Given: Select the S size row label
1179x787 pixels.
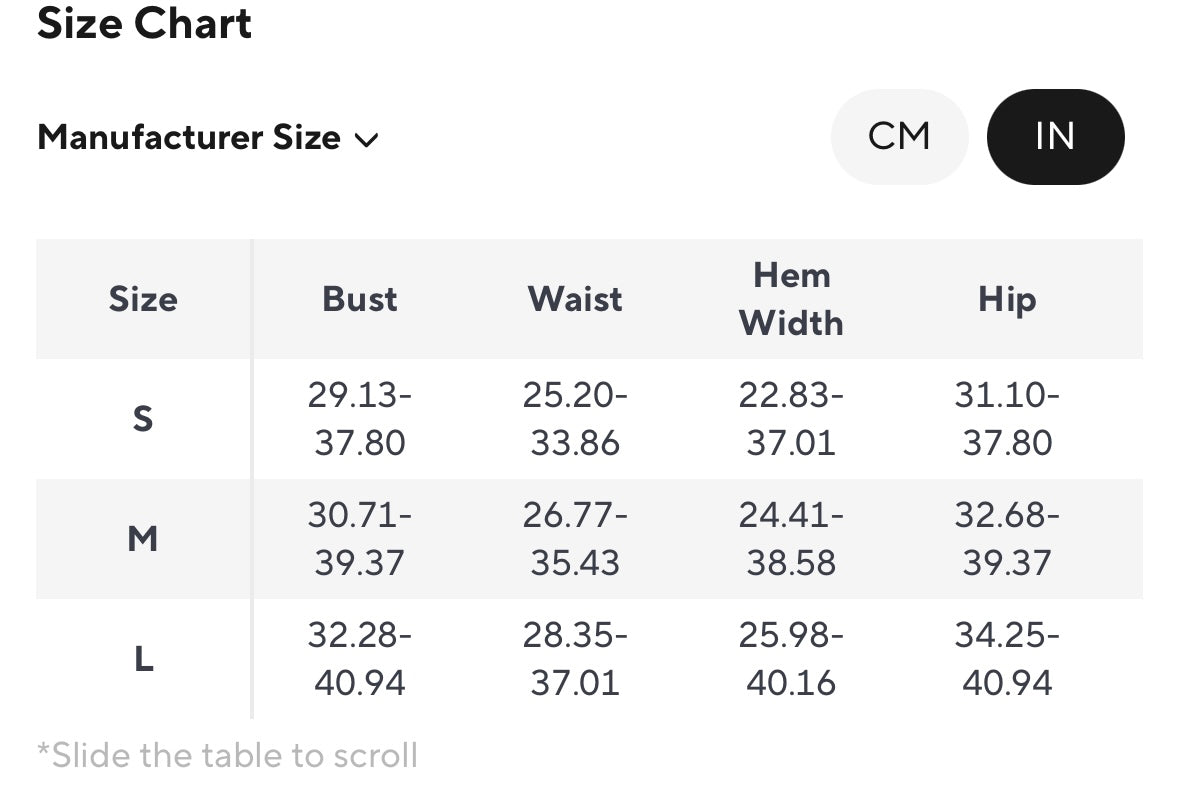Looking at the screenshot, I should point(143,419).
